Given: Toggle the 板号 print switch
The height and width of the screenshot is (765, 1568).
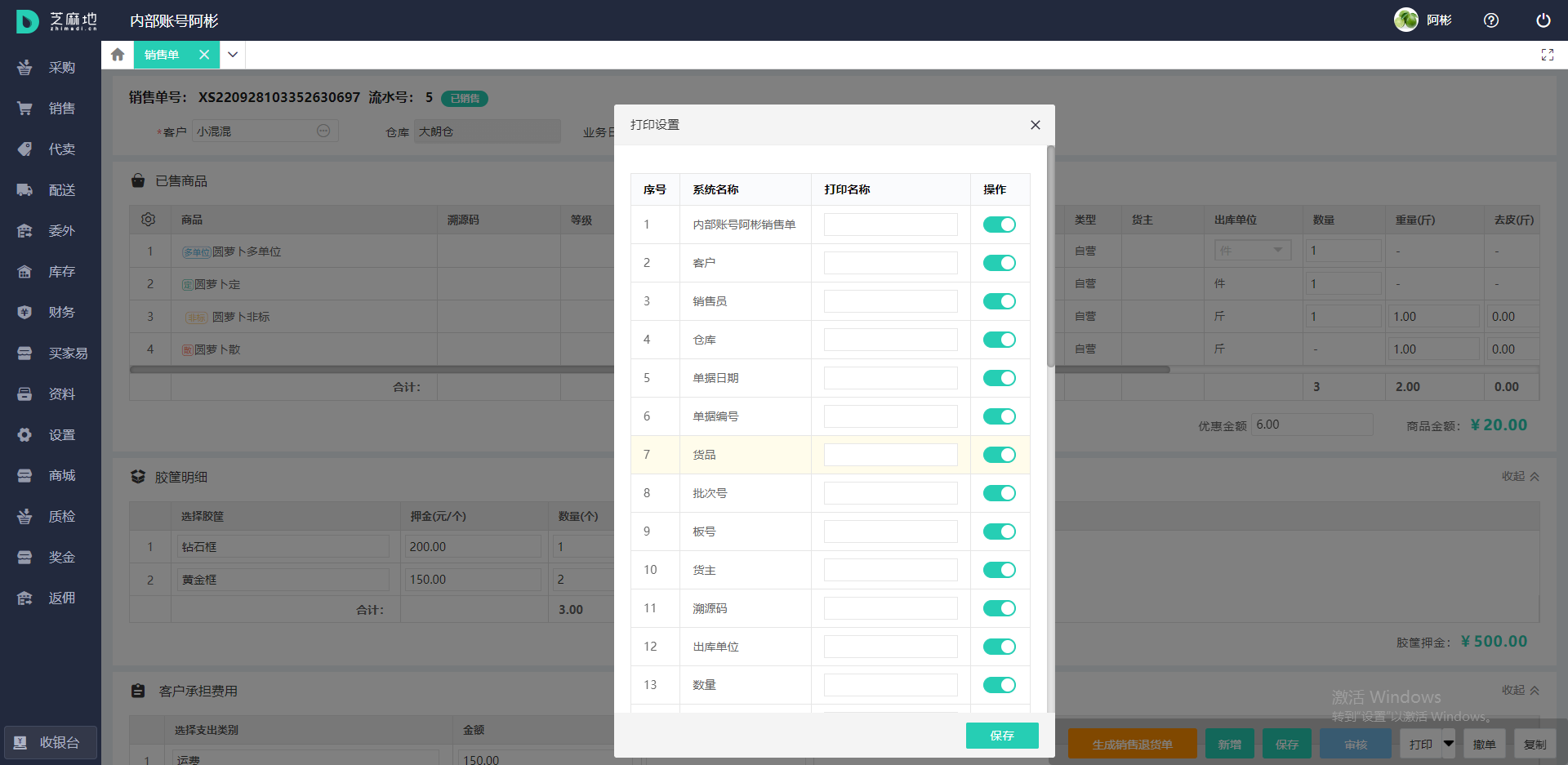Looking at the screenshot, I should coord(1000,531).
